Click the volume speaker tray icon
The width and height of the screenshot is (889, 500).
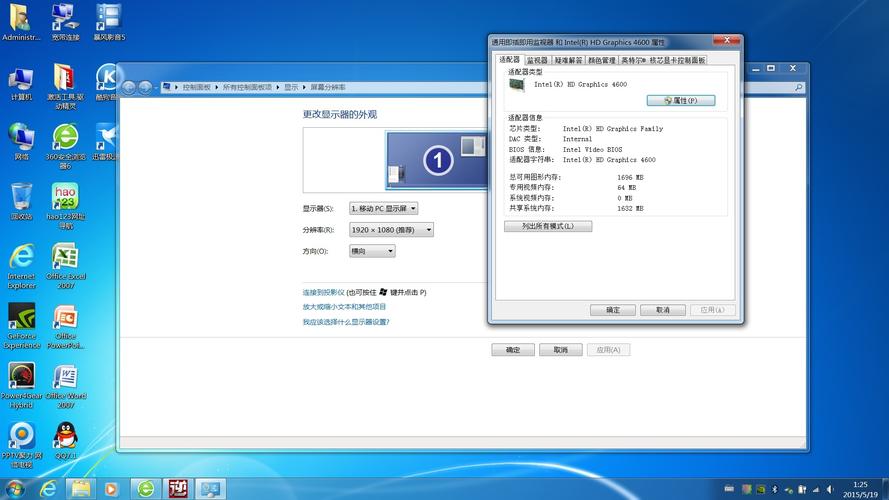point(831,489)
